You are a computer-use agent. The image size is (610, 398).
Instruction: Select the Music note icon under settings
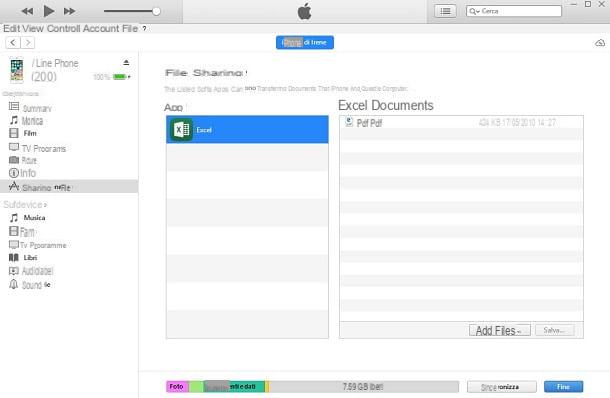click(x=14, y=120)
